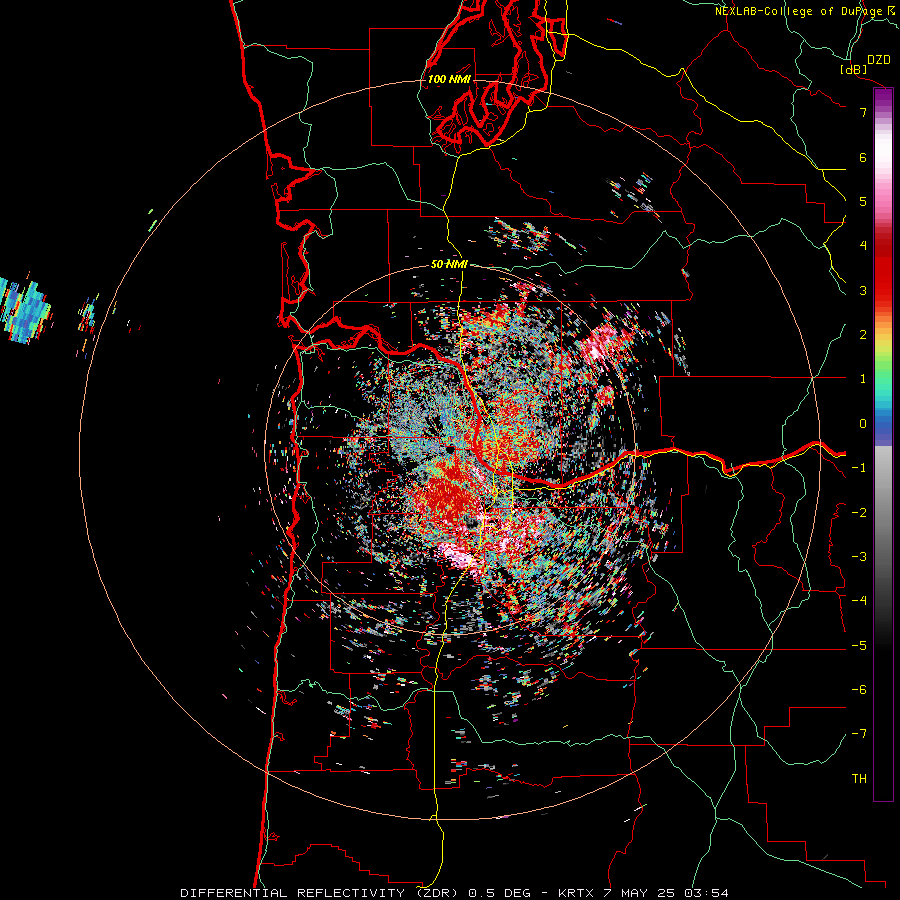Click the -1 value on color scale

click(x=859, y=467)
